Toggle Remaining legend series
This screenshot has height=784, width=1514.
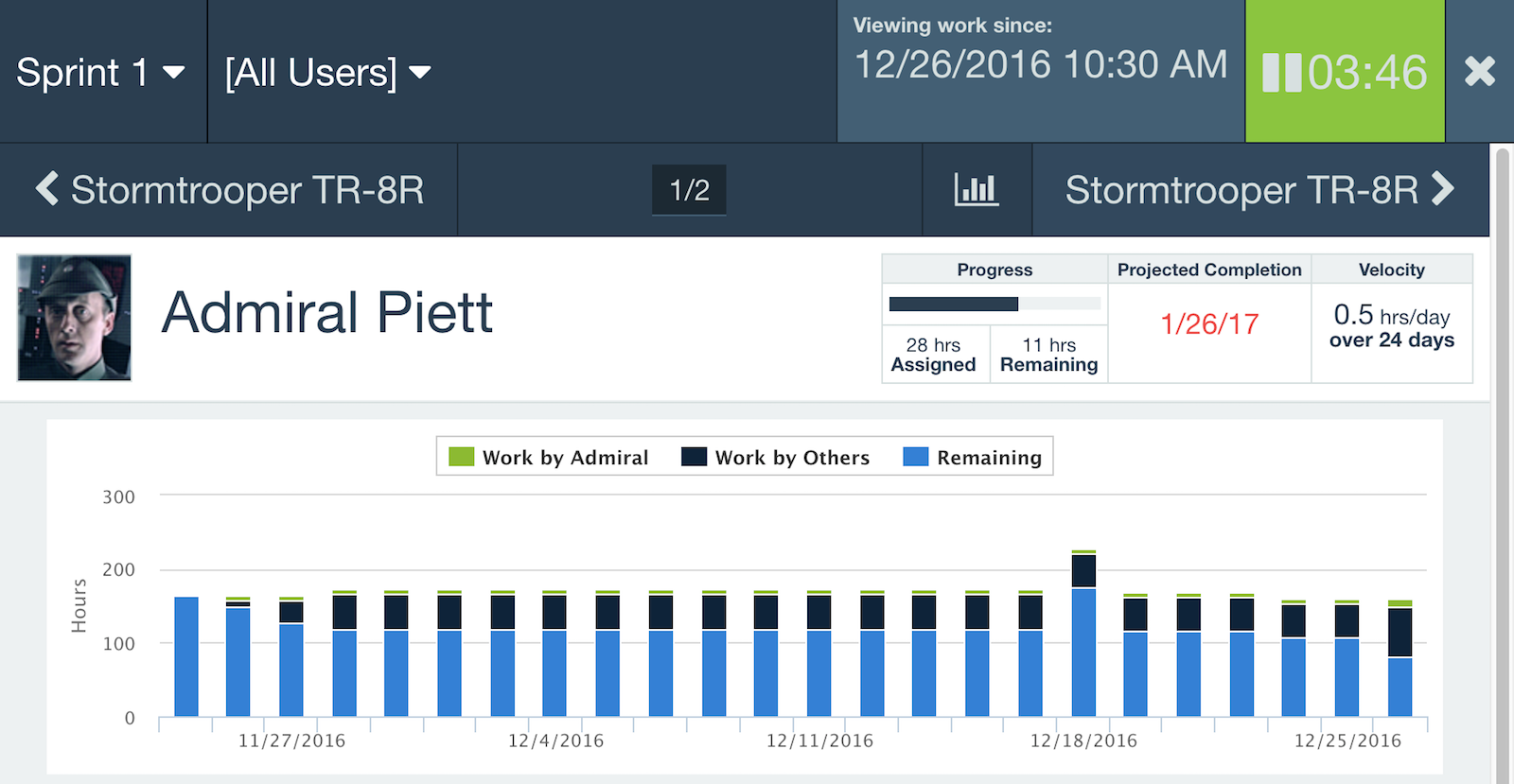pyautogui.click(x=973, y=458)
